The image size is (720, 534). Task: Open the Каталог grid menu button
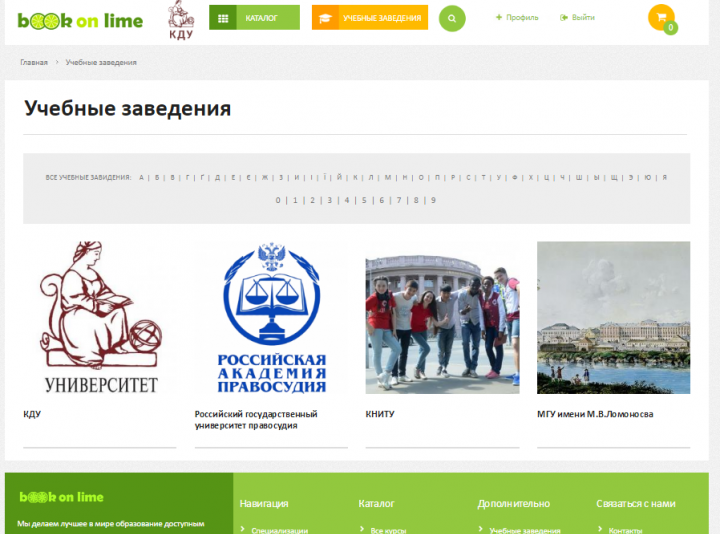tap(254, 17)
